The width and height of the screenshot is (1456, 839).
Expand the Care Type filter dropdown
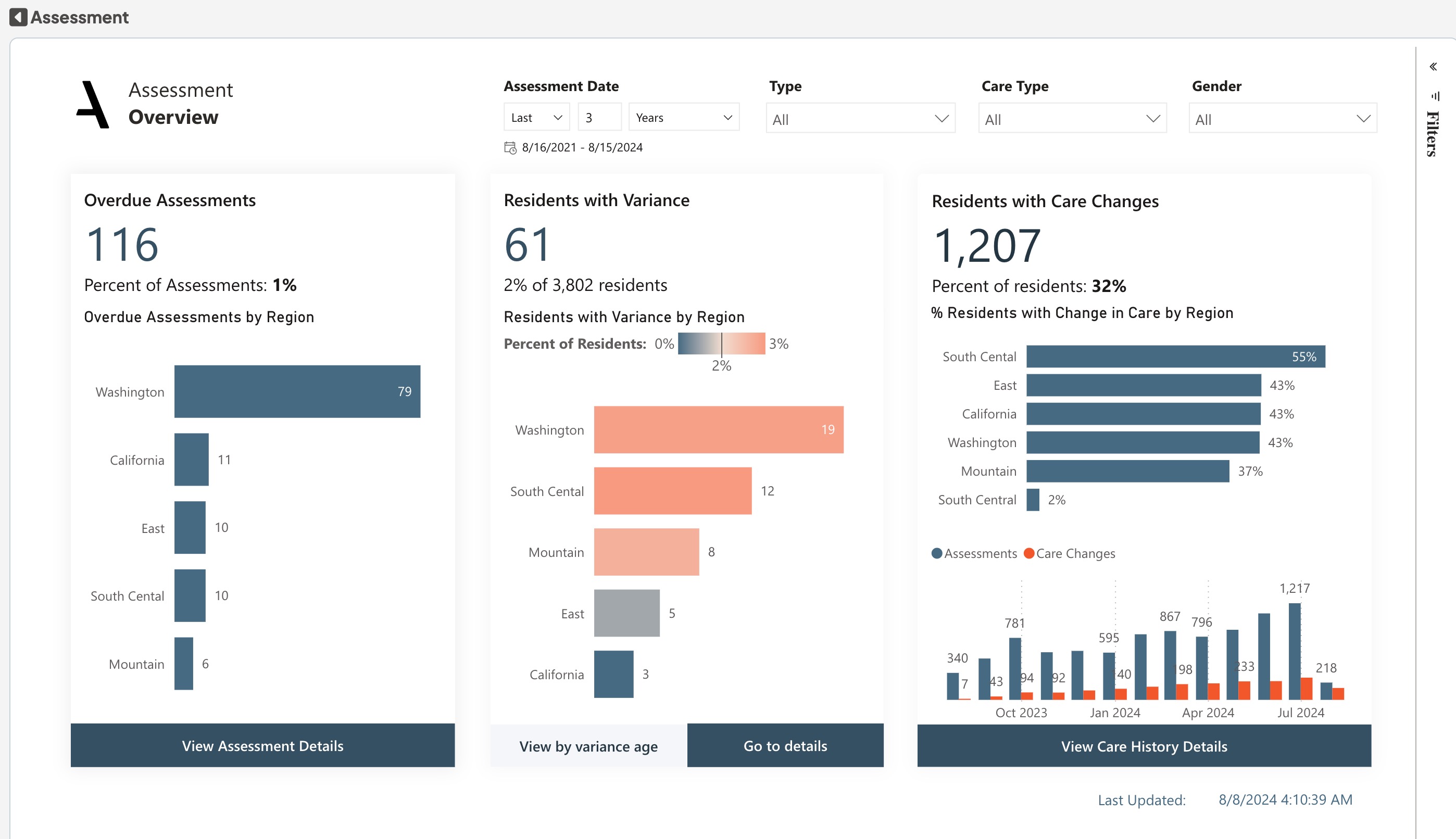[1072, 119]
